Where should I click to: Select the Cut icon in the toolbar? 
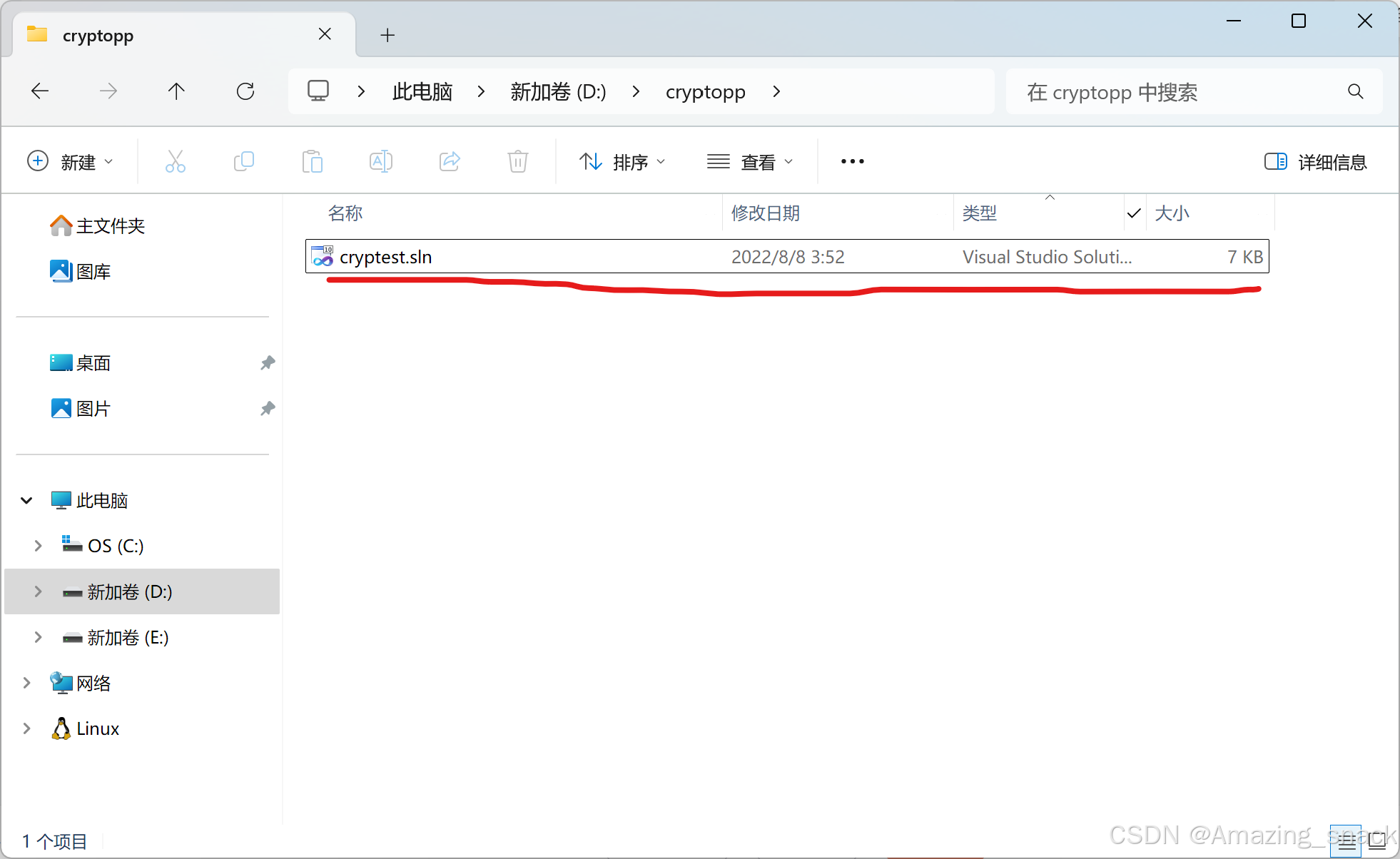pyautogui.click(x=176, y=161)
